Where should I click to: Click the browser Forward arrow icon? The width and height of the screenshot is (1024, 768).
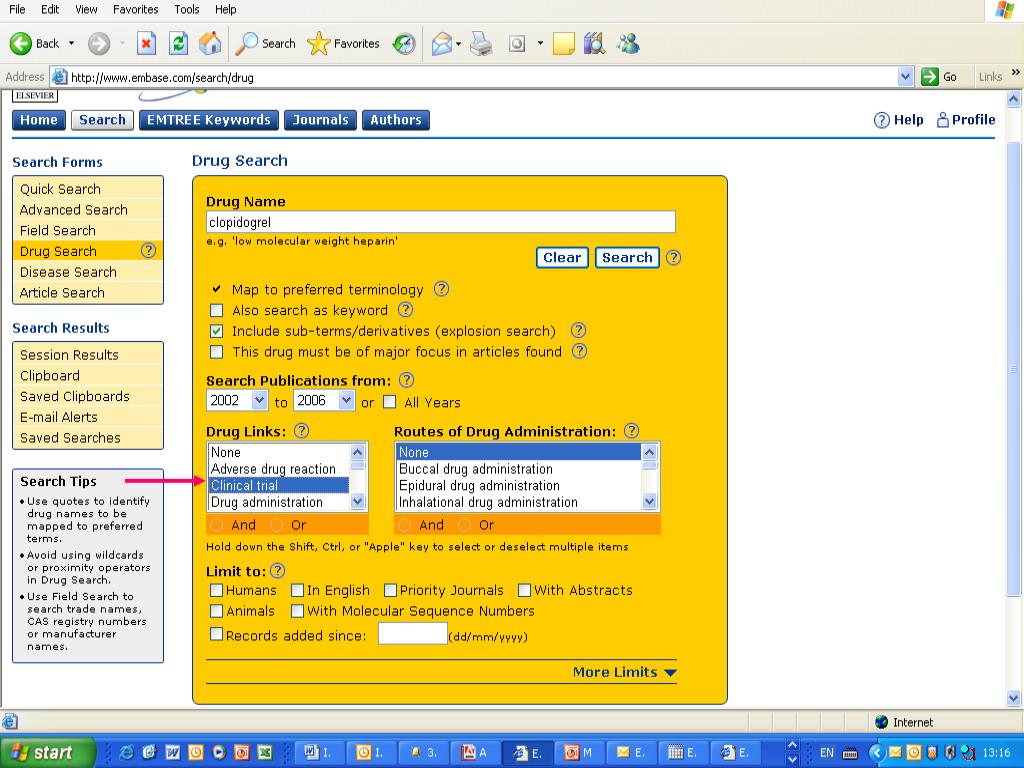click(99, 44)
